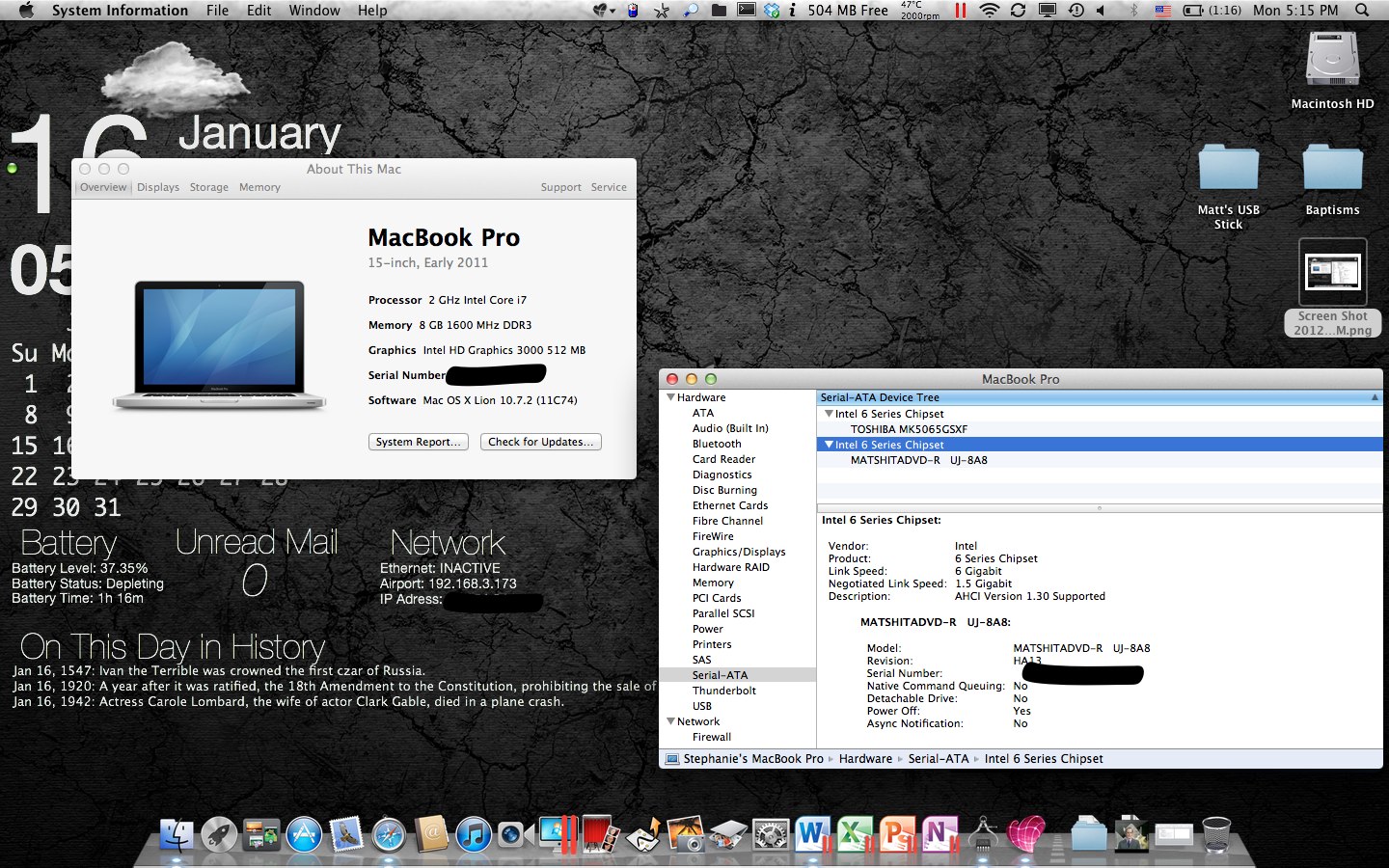Screen dimensions: 1389x868
Task: Open the File menu
Action: 218,11
